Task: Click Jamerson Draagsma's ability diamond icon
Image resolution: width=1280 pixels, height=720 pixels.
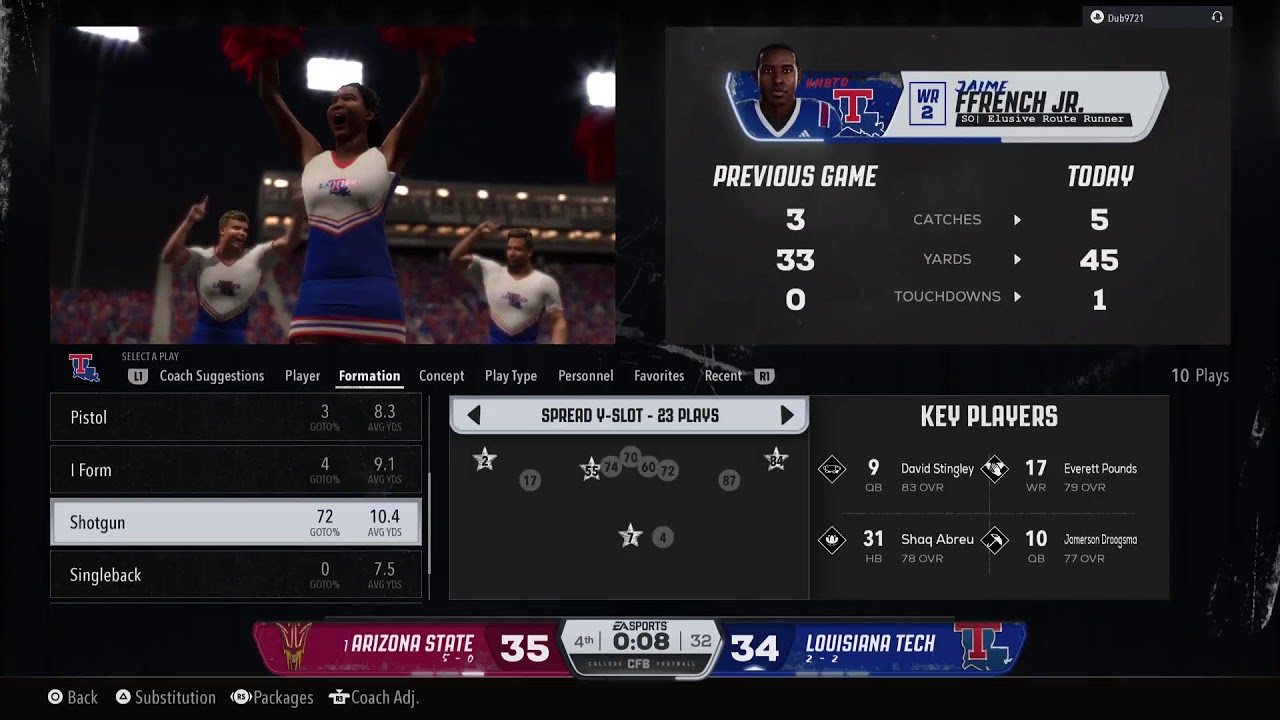Action: tap(994, 540)
